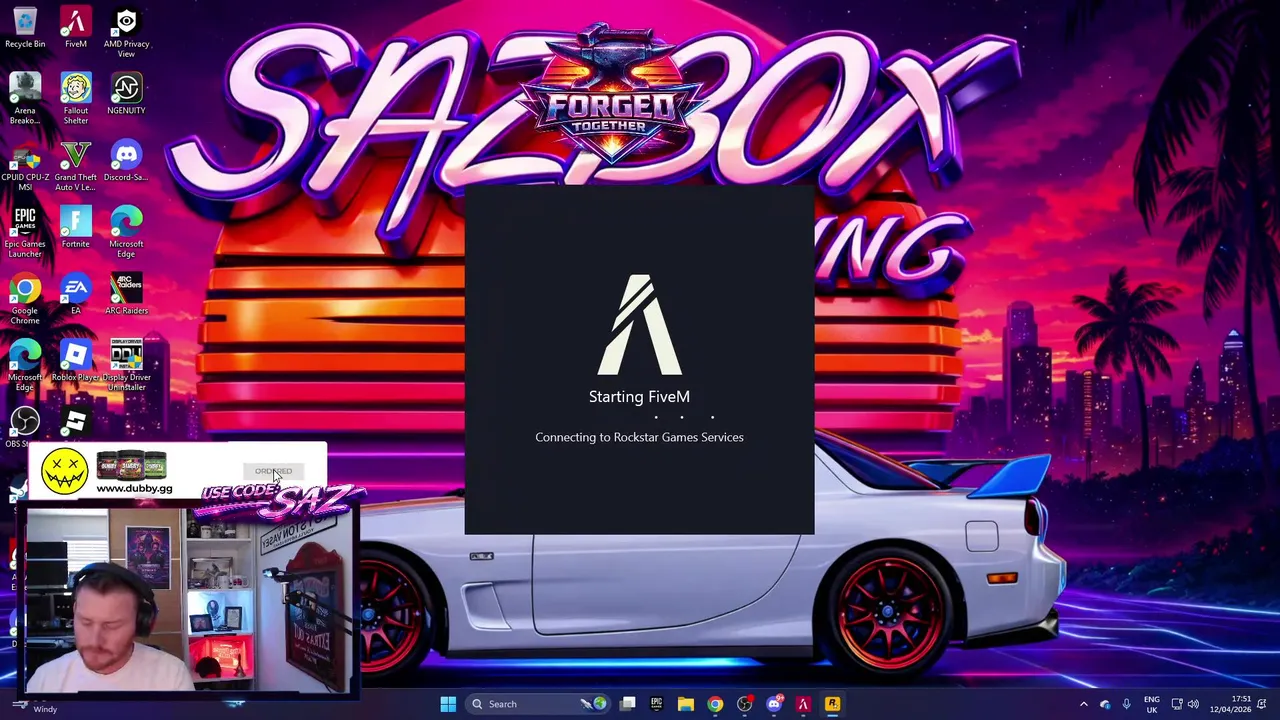This screenshot has width=1280, height=720.
Task: Open the cloud sync tray icon
Action: point(1105,704)
